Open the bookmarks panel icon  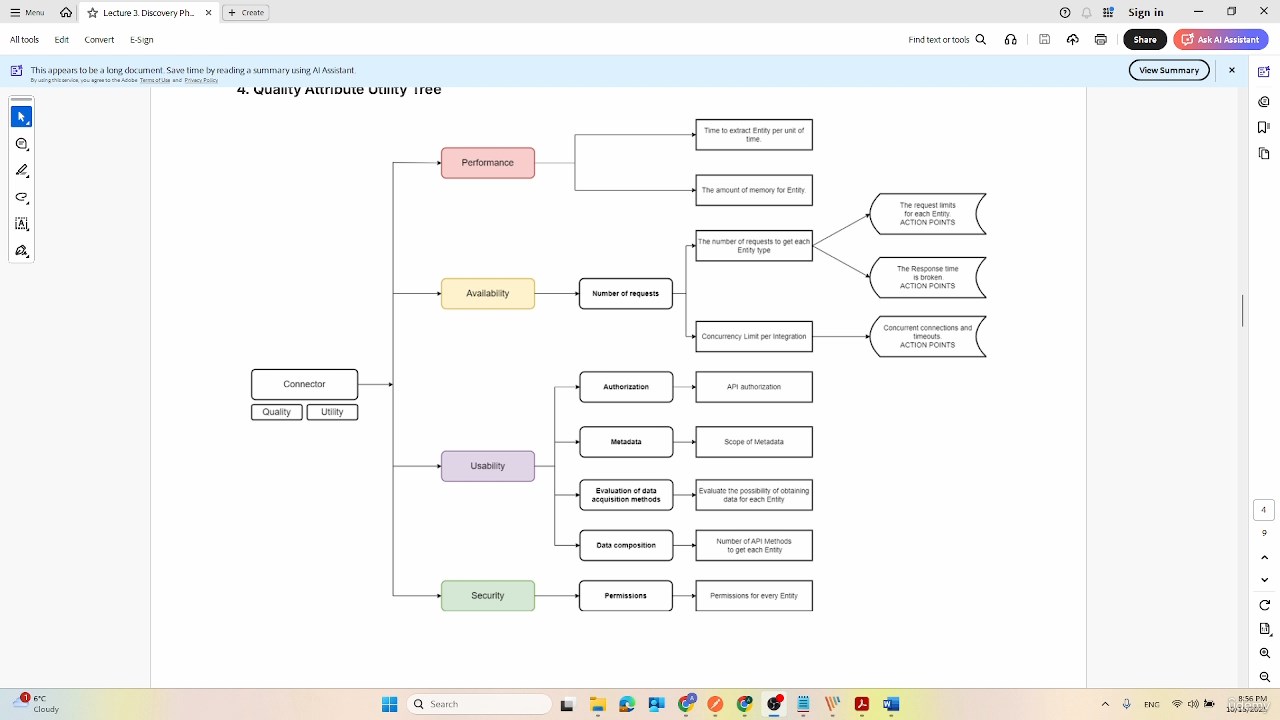point(1264,127)
